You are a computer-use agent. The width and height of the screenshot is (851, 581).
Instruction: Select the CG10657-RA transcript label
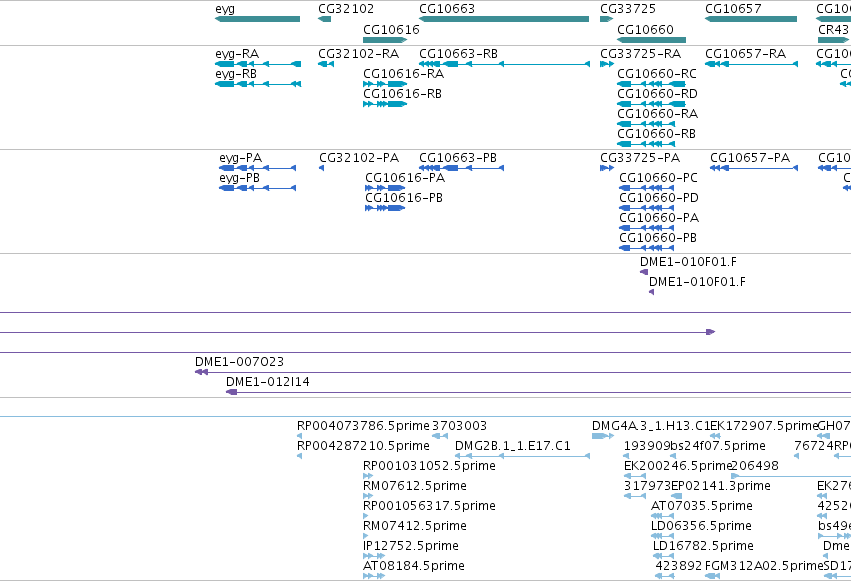point(746,54)
